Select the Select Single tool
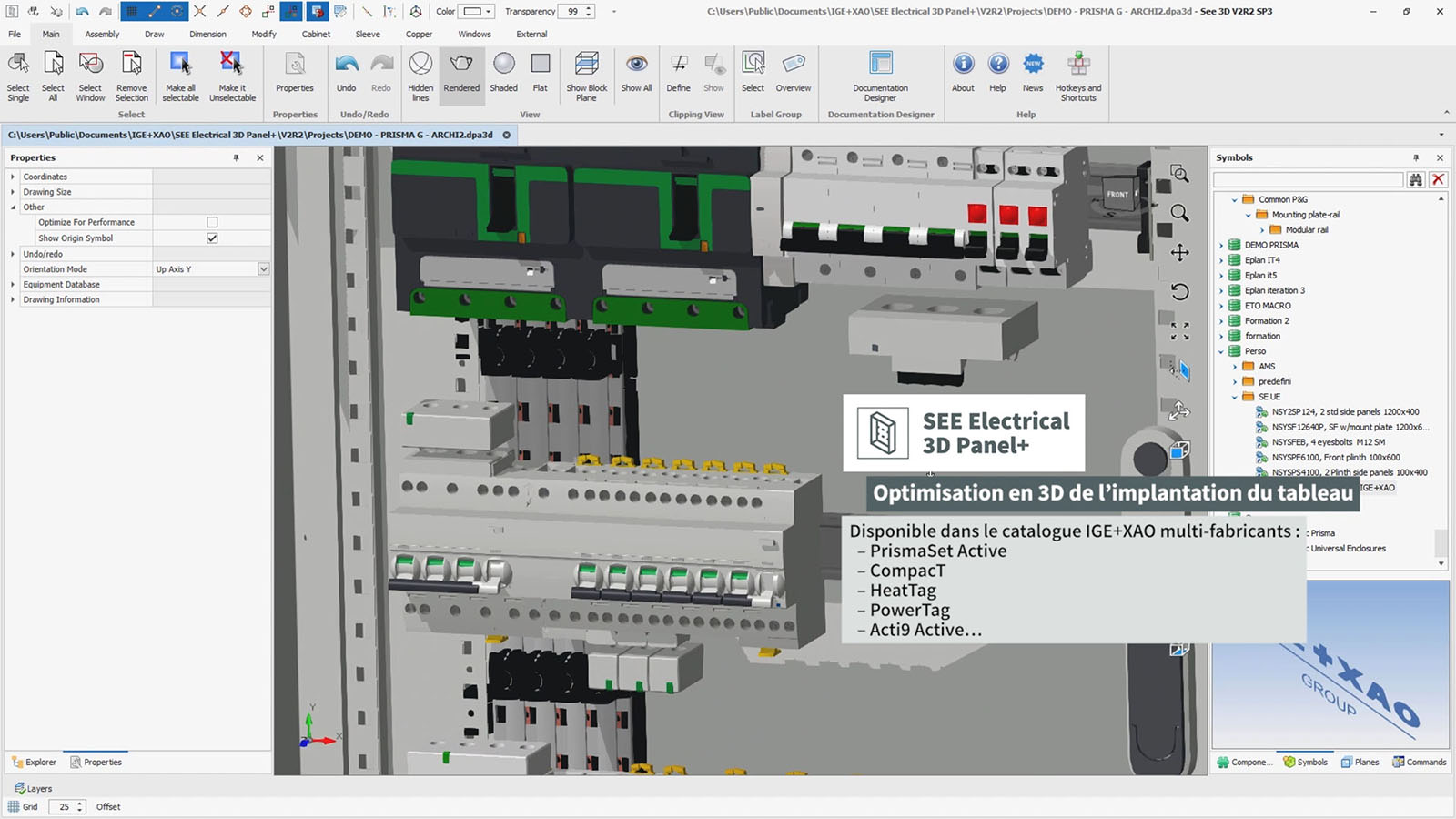 point(18,76)
